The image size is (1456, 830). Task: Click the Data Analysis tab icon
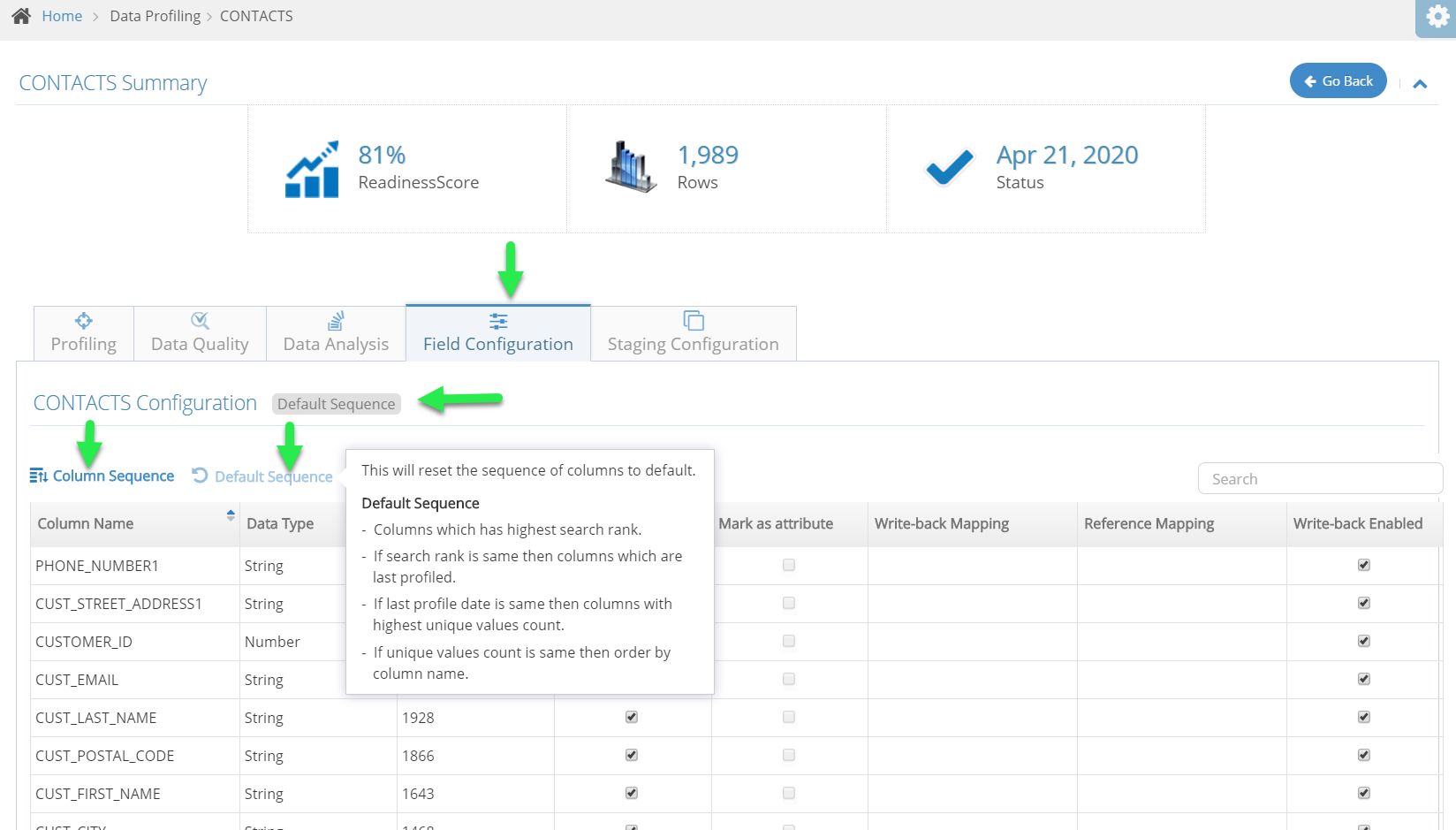[336, 320]
